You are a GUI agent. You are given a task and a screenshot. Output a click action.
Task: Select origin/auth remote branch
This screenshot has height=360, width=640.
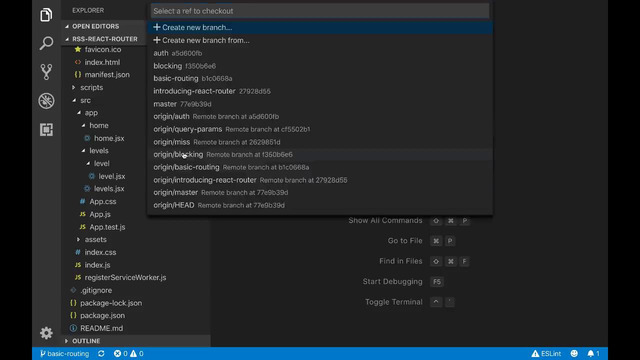[x=320, y=116]
